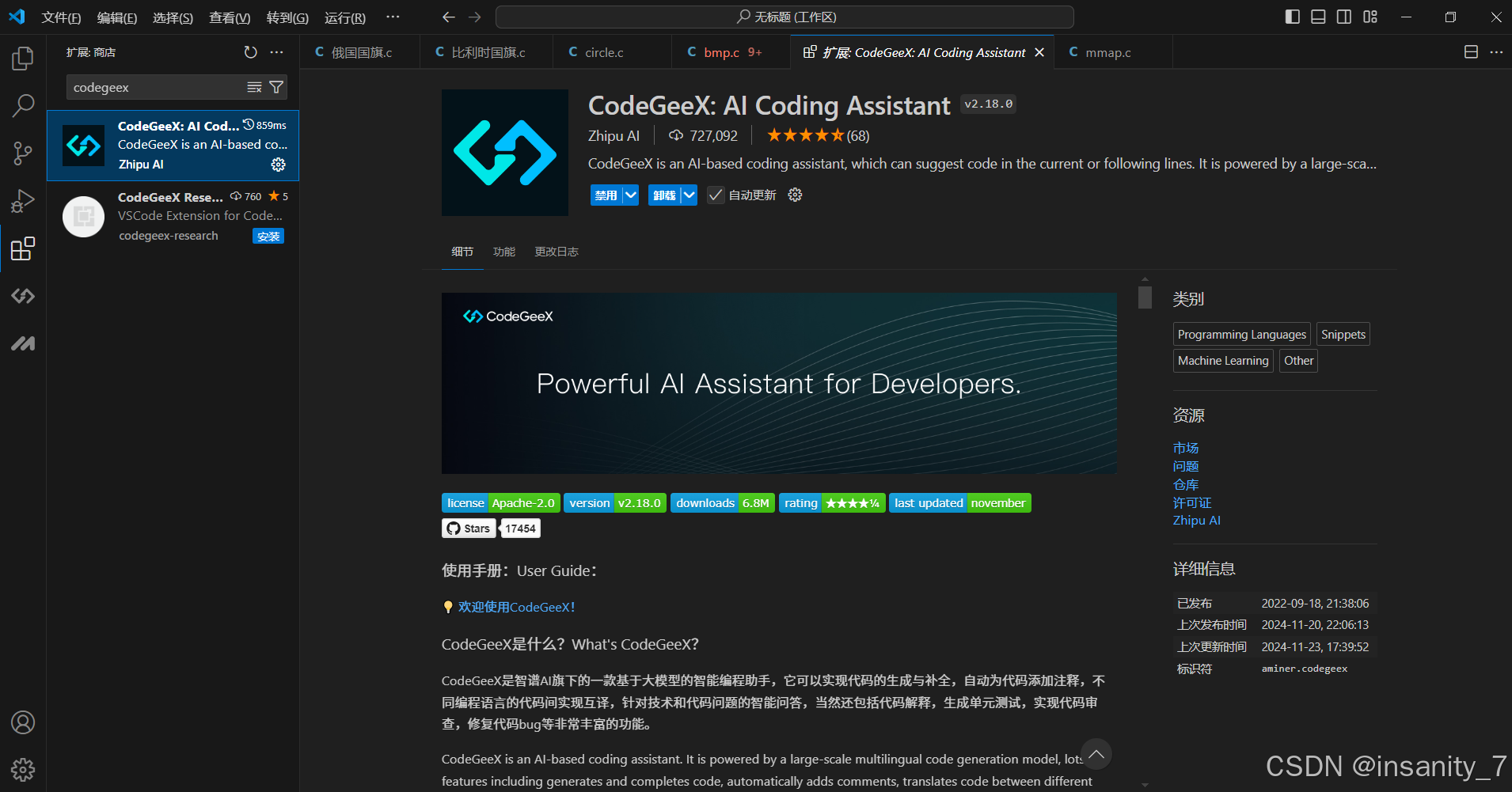
Task: Click inside the codegeex search field
Action: (x=158, y=87)
